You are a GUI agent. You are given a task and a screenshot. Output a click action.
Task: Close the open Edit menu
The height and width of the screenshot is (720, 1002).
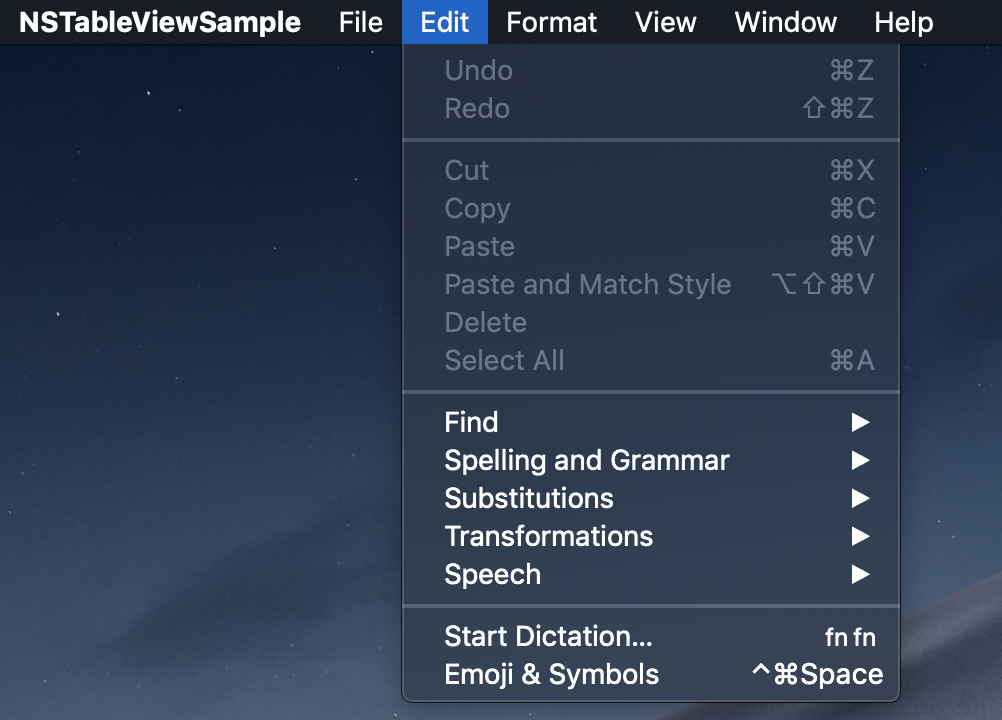pyautogui.click(x=445, y=22)
